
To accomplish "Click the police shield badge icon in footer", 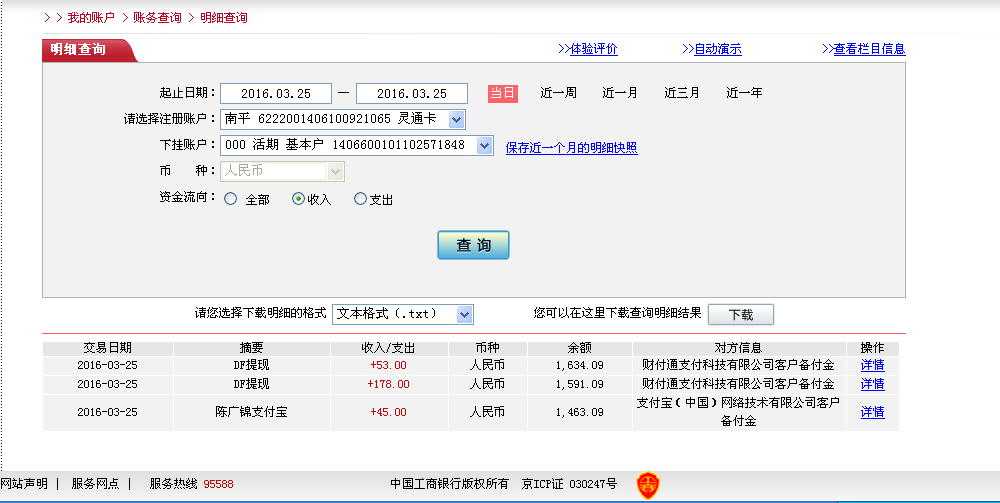I will pos(649,485).
